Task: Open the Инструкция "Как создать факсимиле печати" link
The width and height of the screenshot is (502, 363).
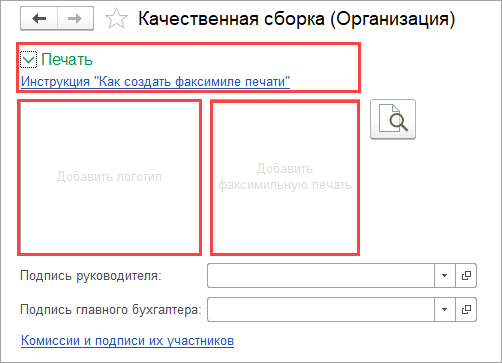Action: tap(155, 81)
